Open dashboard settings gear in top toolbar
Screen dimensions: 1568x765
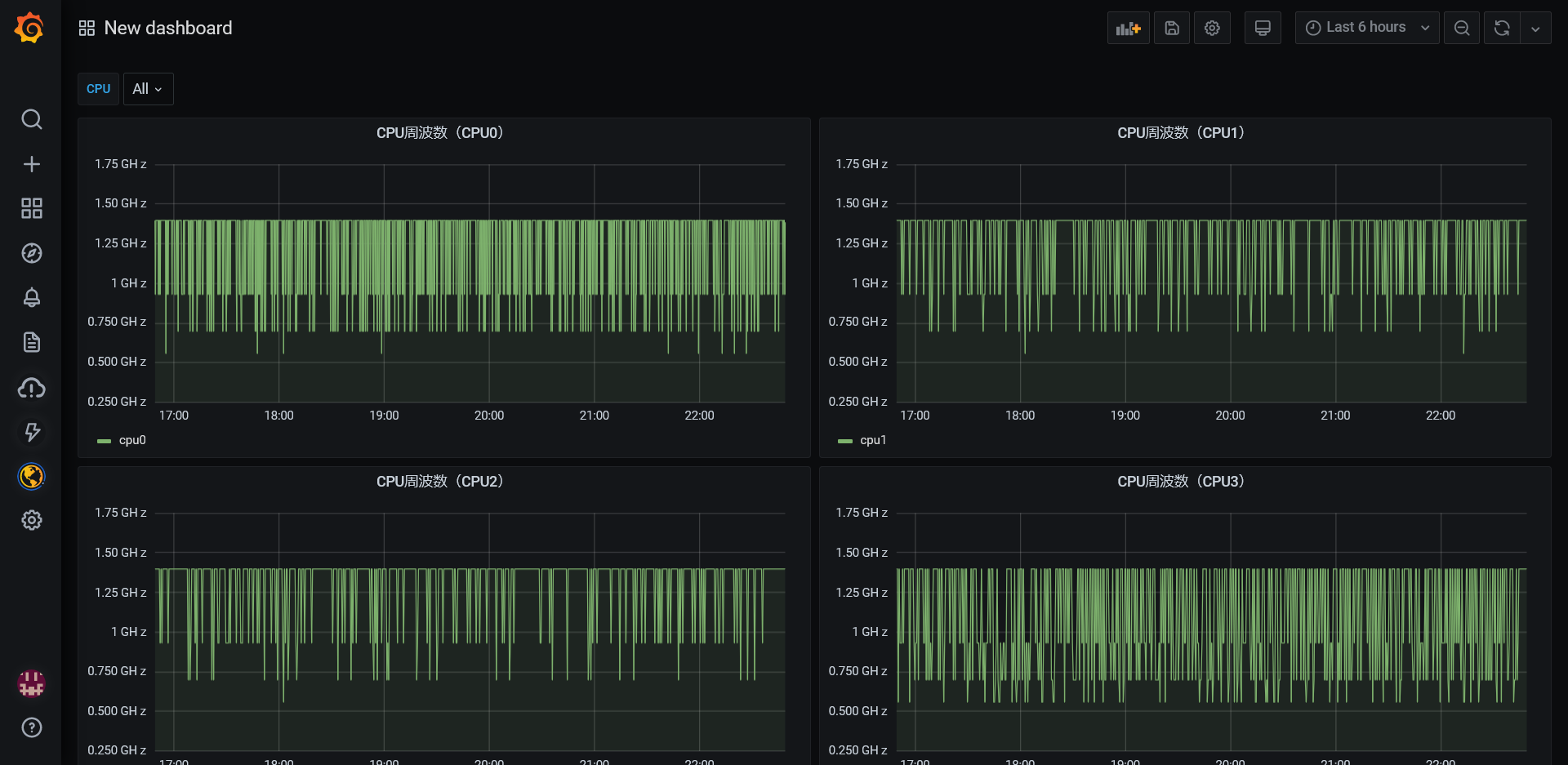coord(1212,29)
